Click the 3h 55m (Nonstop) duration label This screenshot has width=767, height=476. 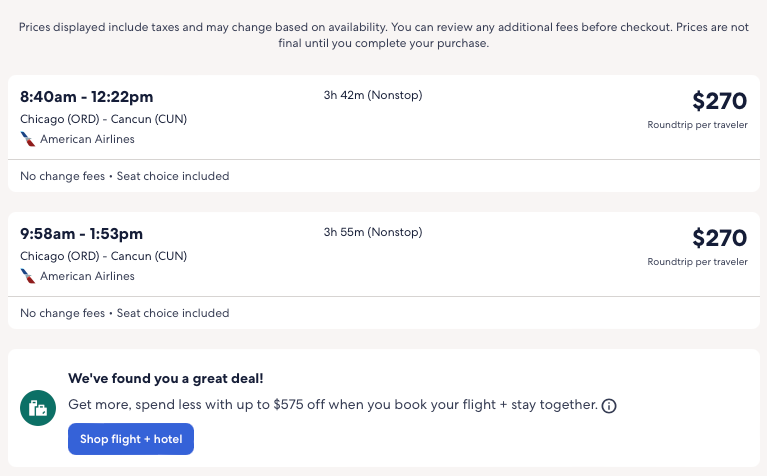373,233
